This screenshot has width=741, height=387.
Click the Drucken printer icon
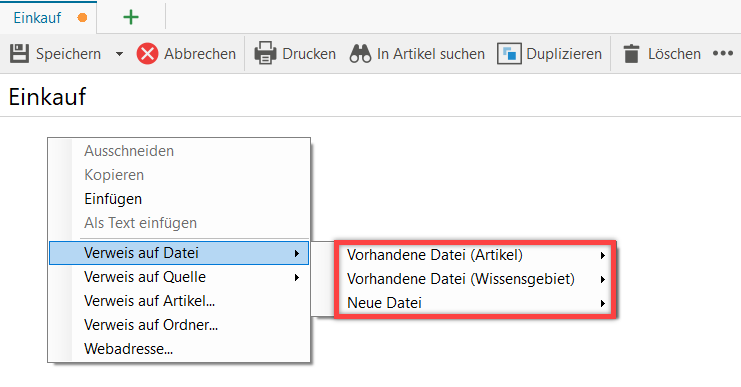[265, 53]
